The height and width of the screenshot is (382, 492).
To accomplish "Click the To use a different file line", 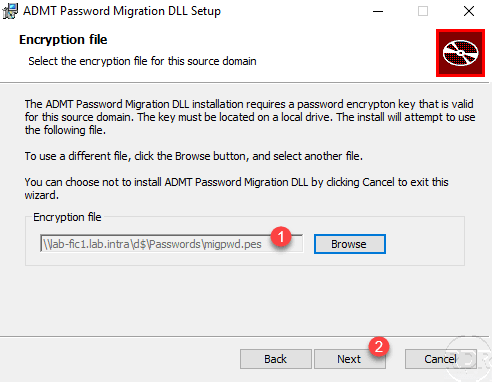I will [x=194, y=156].
